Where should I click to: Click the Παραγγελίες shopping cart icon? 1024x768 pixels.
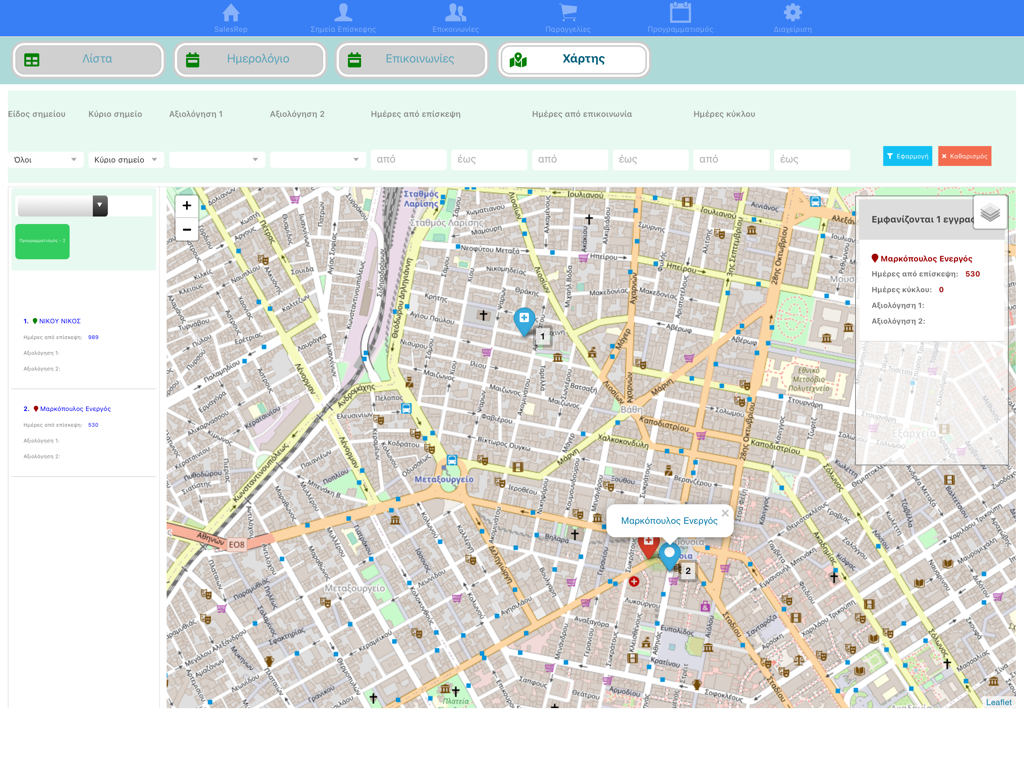coord(569,13)
